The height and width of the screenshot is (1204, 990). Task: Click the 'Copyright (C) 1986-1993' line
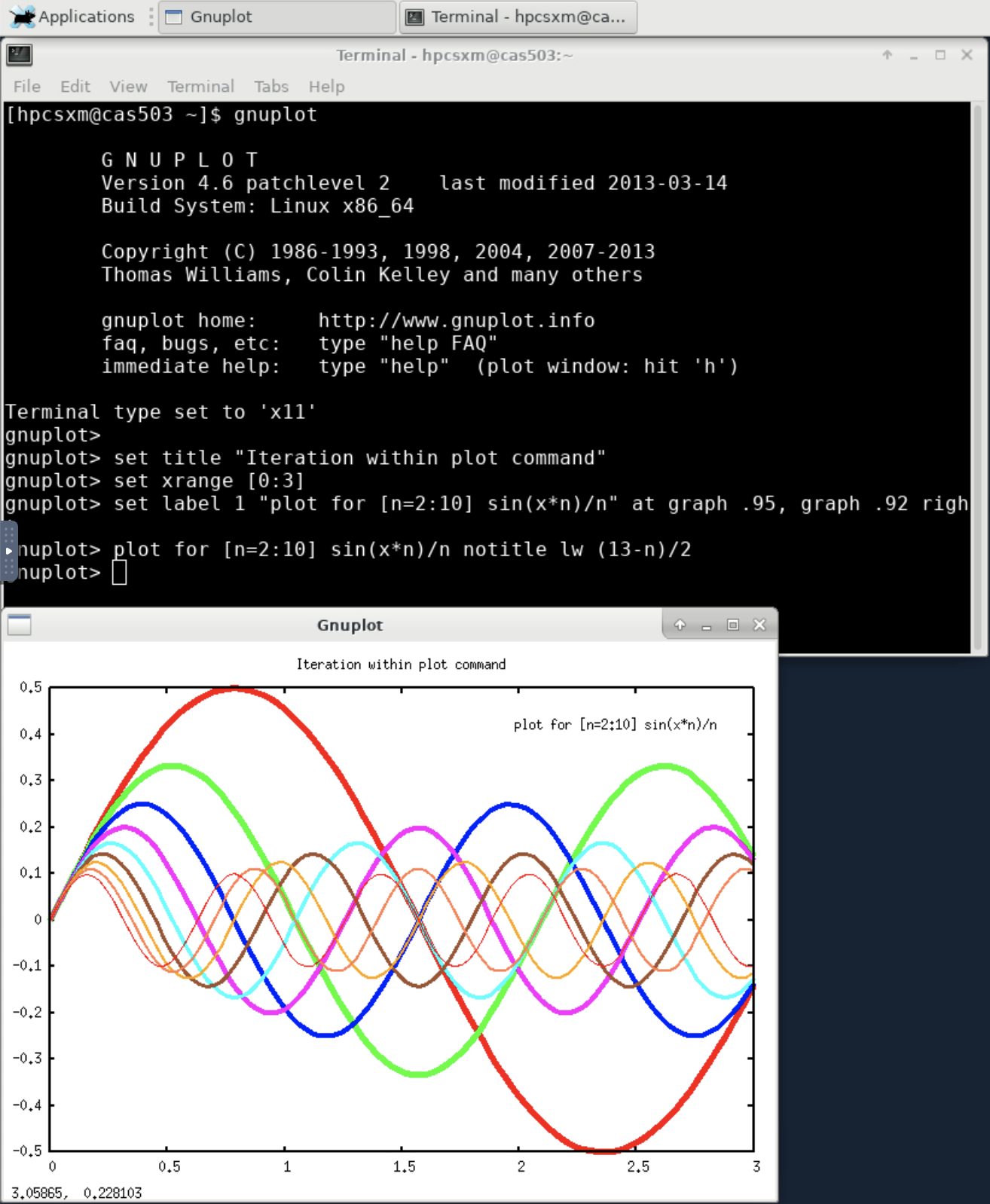(378, 252)
